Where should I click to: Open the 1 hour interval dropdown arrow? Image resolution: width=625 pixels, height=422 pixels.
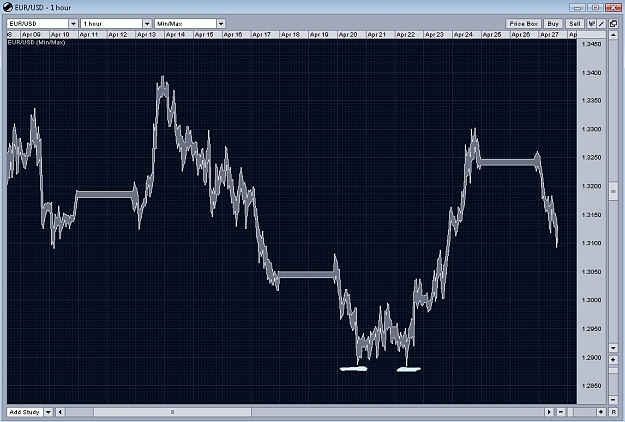click(147, 24)
